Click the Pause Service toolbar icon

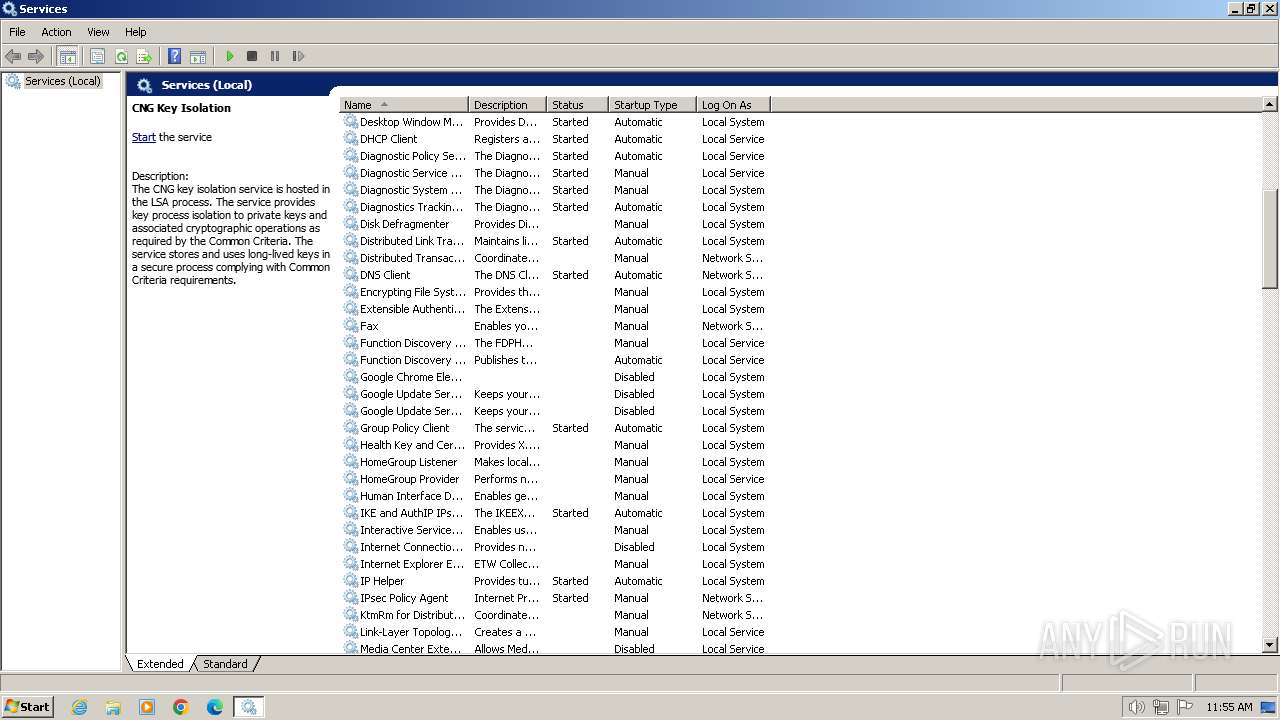(x=275, y=56)
